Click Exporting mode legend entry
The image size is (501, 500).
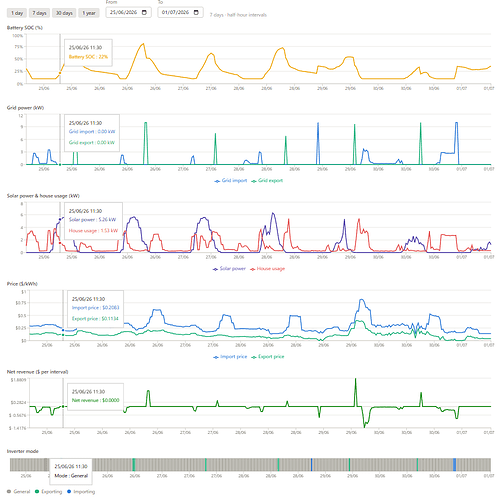[49, 492]
